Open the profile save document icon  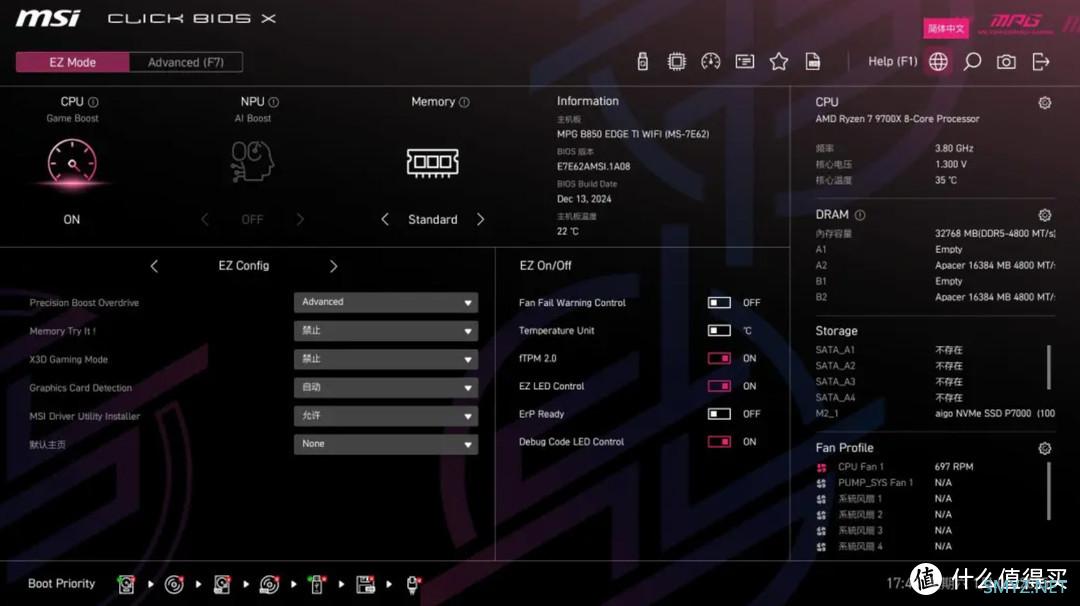[813, 61]
